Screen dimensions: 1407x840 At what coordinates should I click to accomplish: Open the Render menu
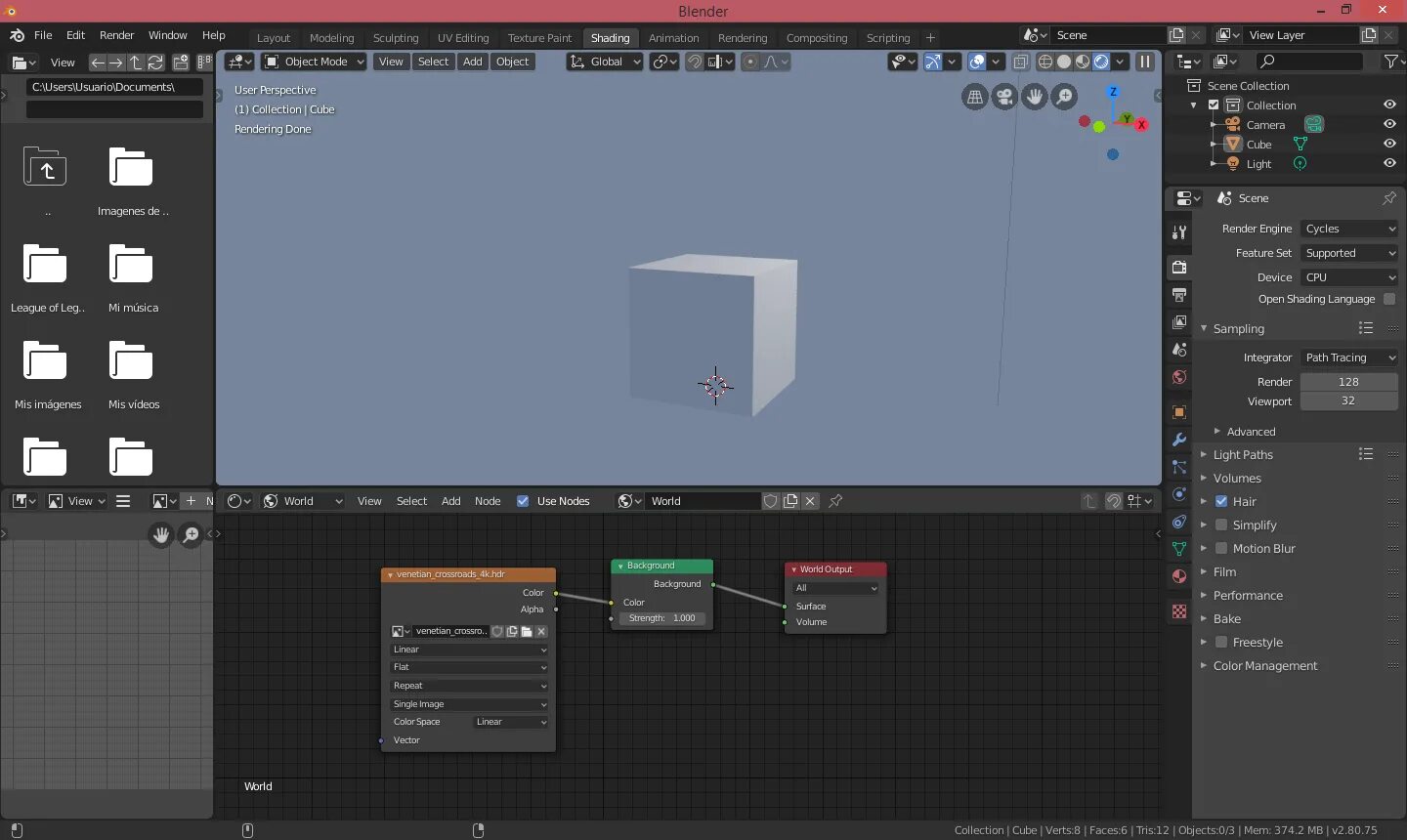point(116,35)
